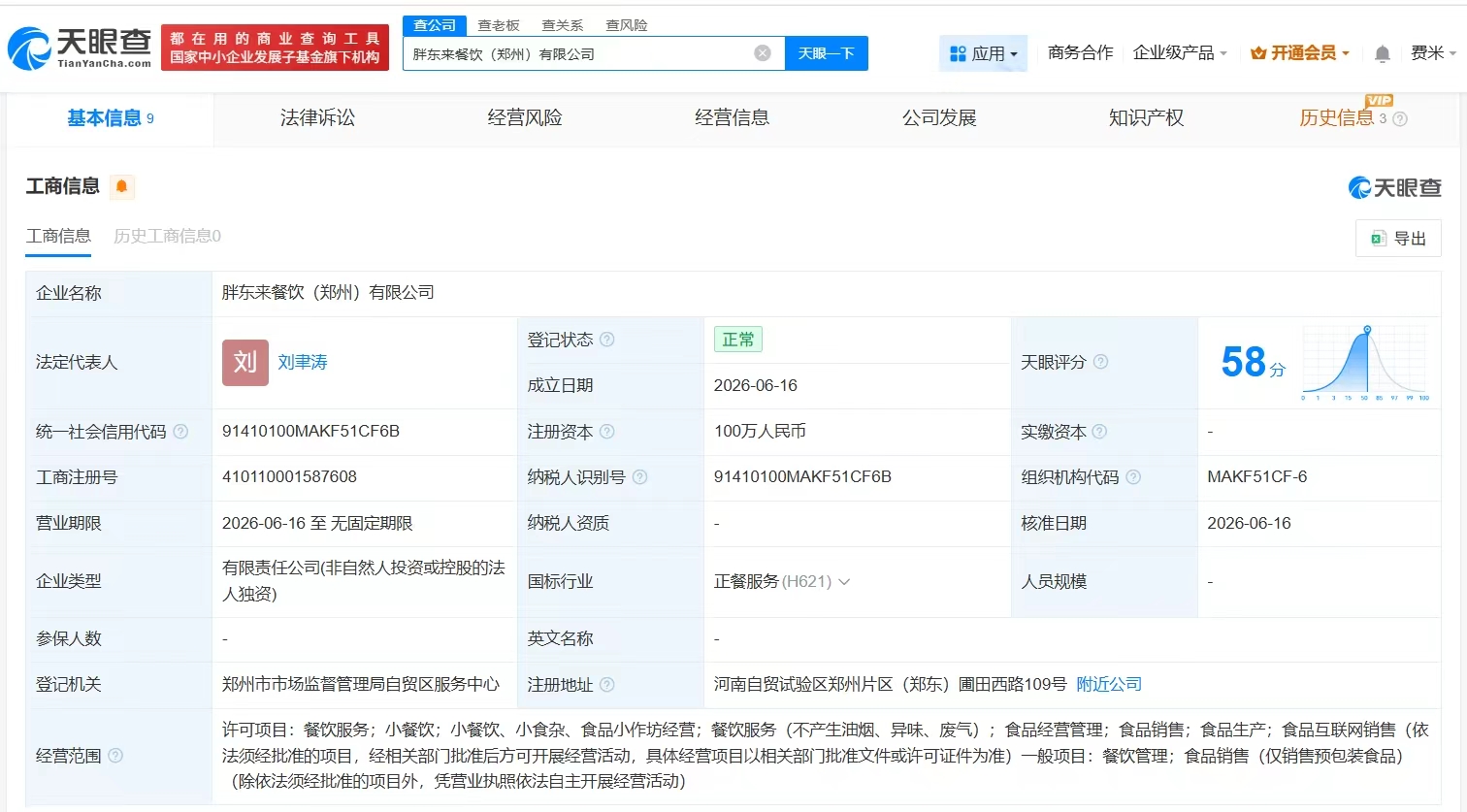
Task: Switch to the 知识产权 tab
Action: 1147,118
